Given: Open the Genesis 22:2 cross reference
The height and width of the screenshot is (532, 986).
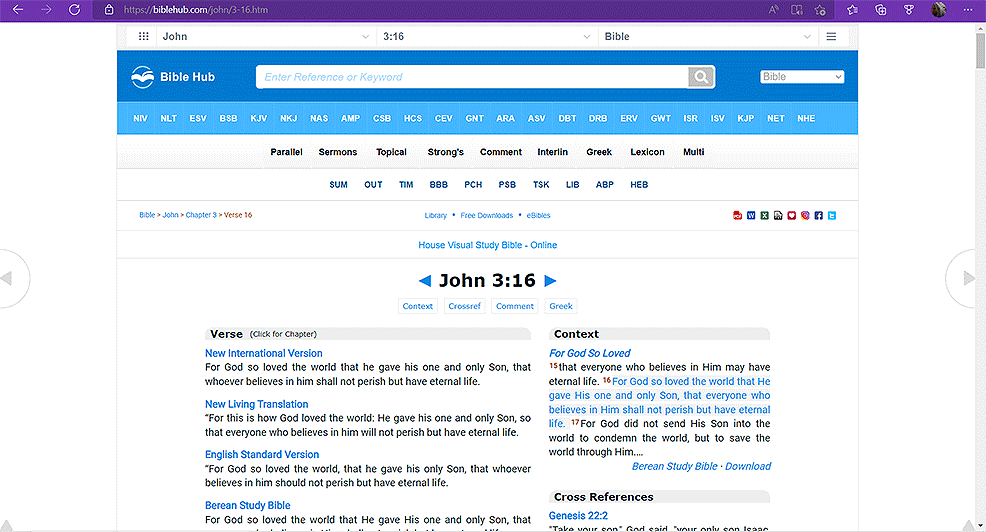Looking at the screenshot, I should 578,516.
